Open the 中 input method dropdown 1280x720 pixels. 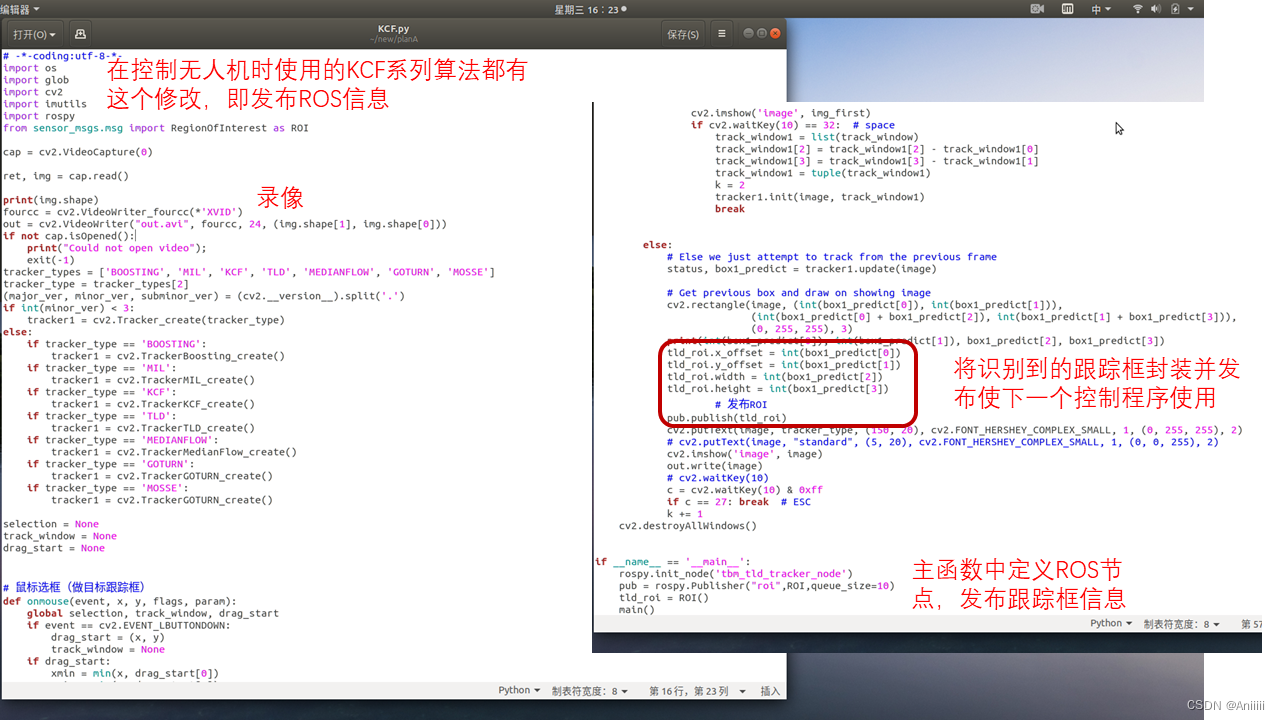coord(1100,9)
